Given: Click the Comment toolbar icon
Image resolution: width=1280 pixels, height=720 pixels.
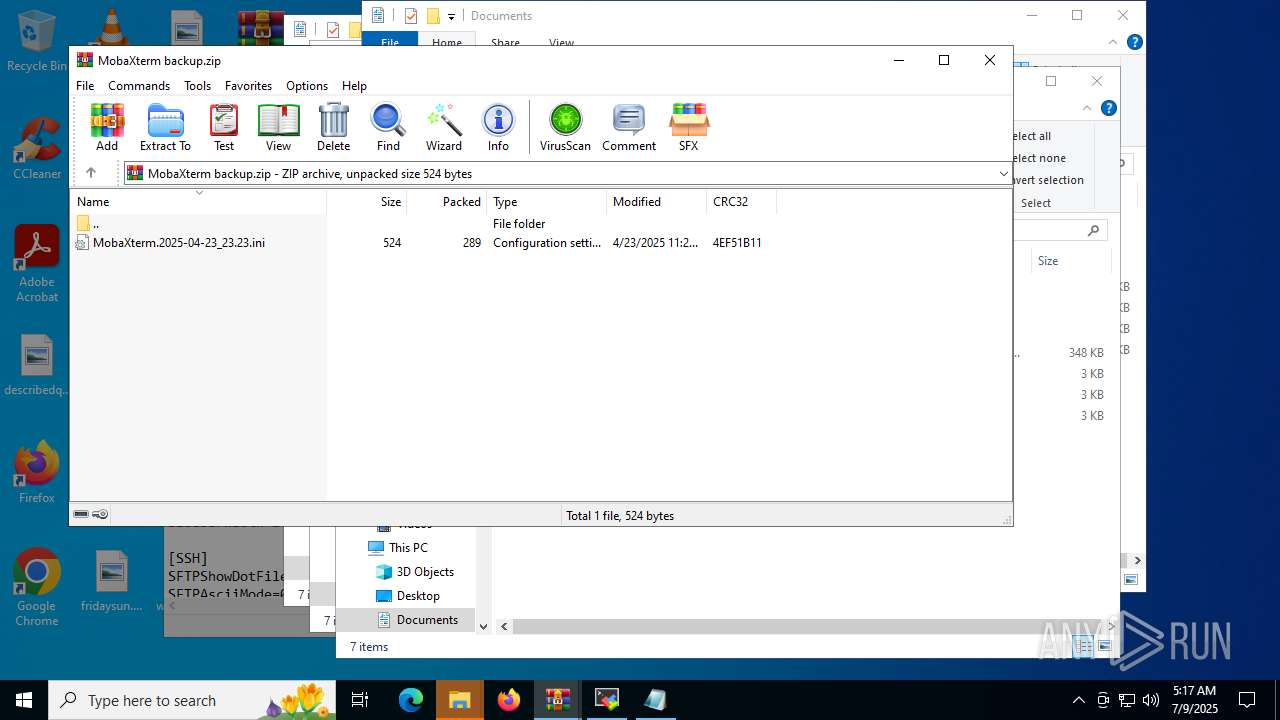Looking at the screenshot, I should [x=629, y=127].
